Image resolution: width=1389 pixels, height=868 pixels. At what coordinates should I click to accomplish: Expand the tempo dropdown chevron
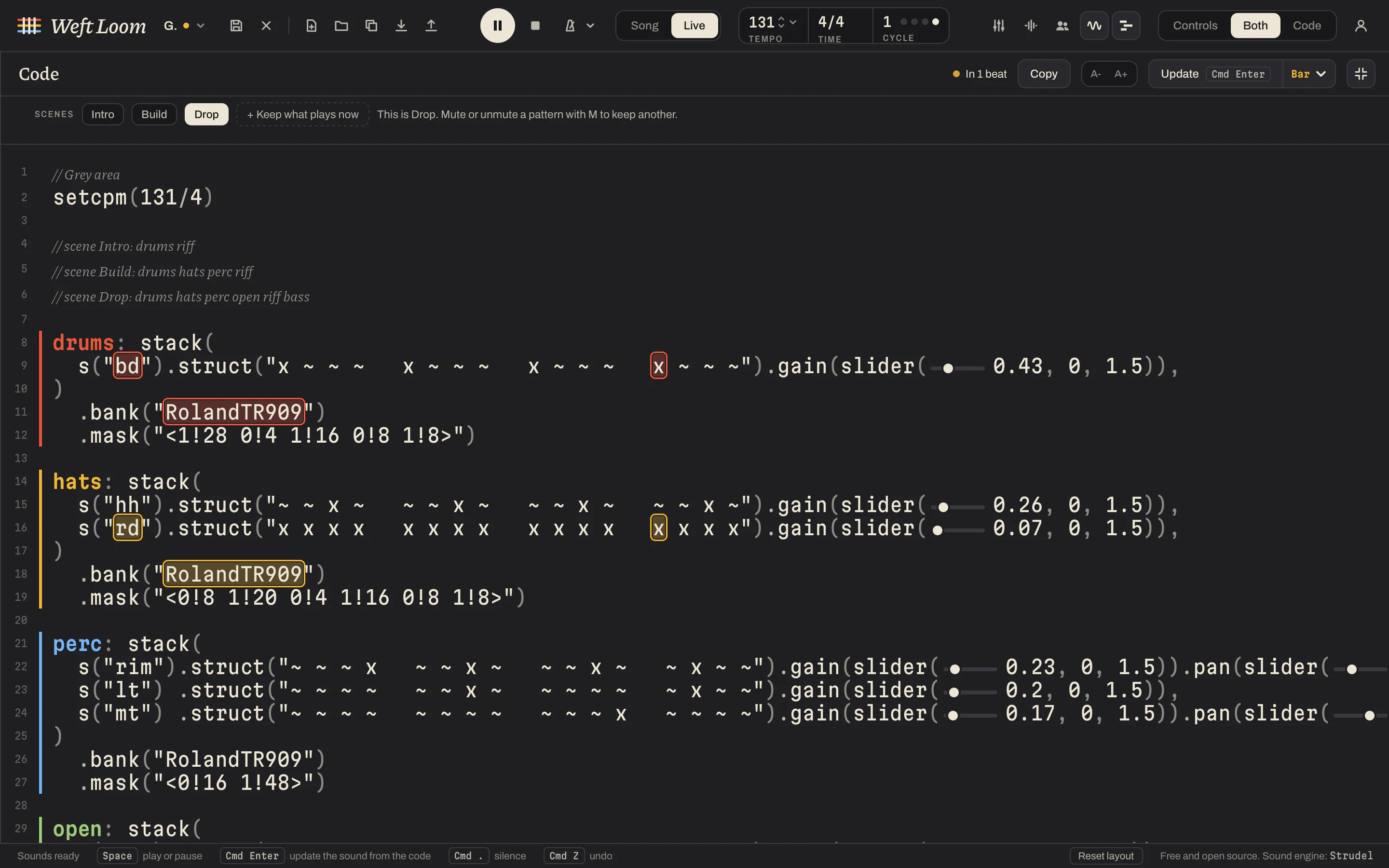pyautogui.click(x=793, y=22)
